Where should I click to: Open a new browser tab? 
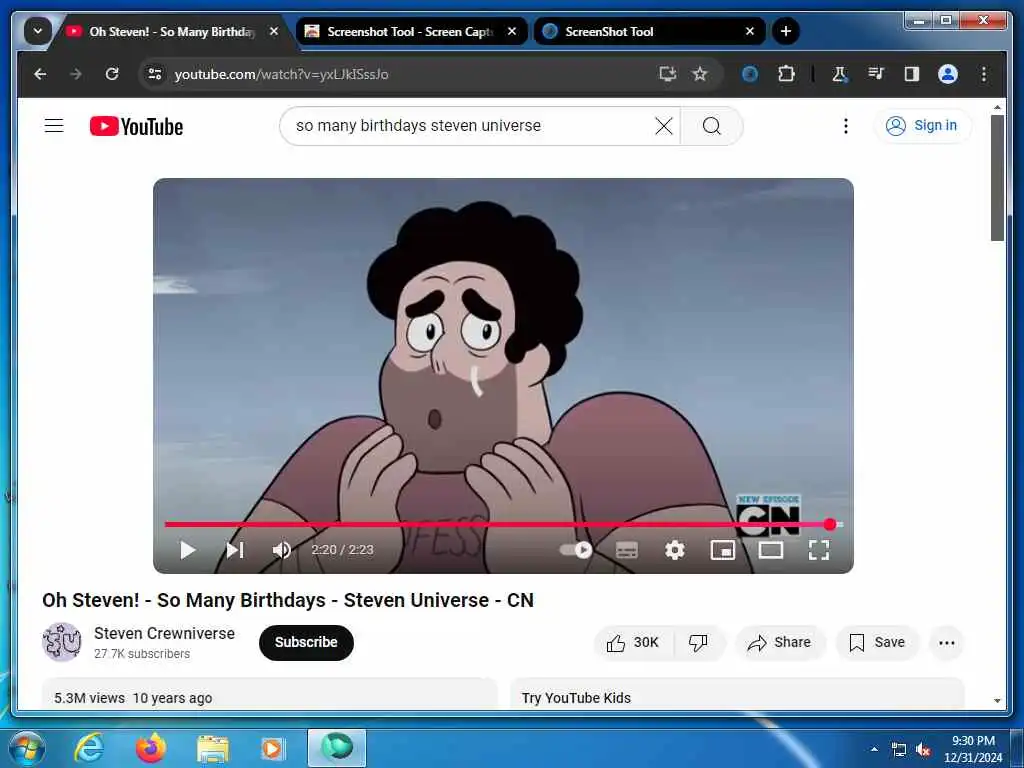coord(786,31)
